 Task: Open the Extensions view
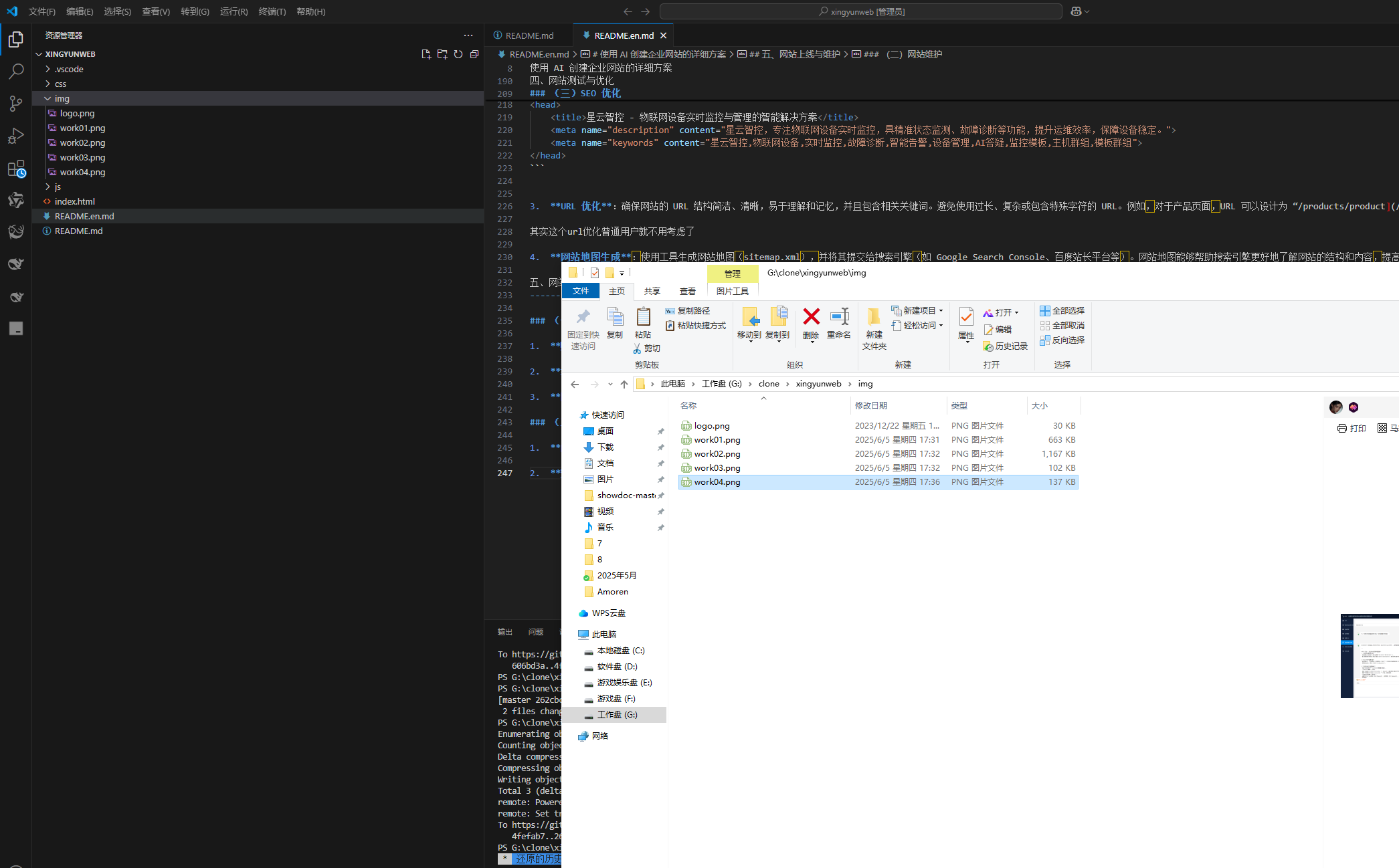pyautogui.click(x=16, y=169)
